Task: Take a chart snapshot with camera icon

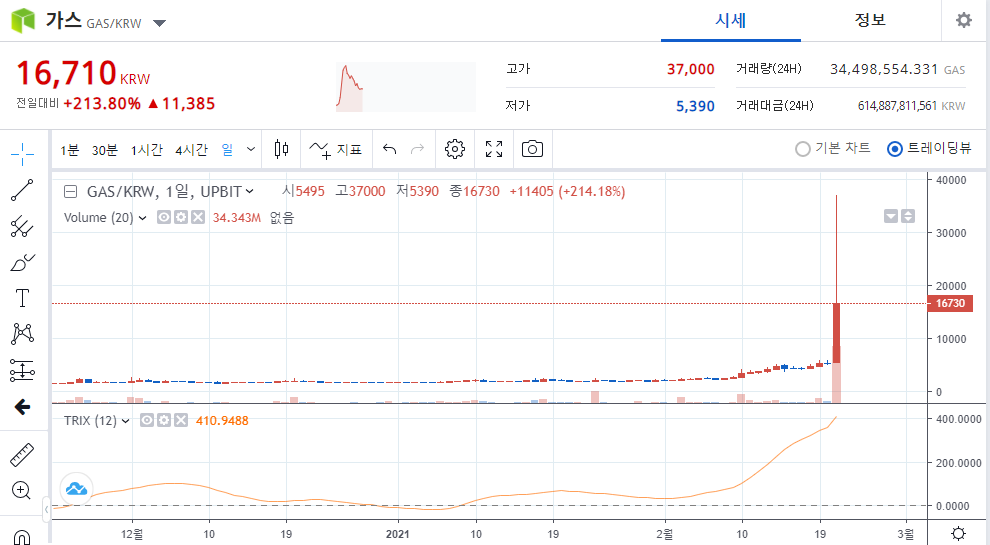Action: 532,149
